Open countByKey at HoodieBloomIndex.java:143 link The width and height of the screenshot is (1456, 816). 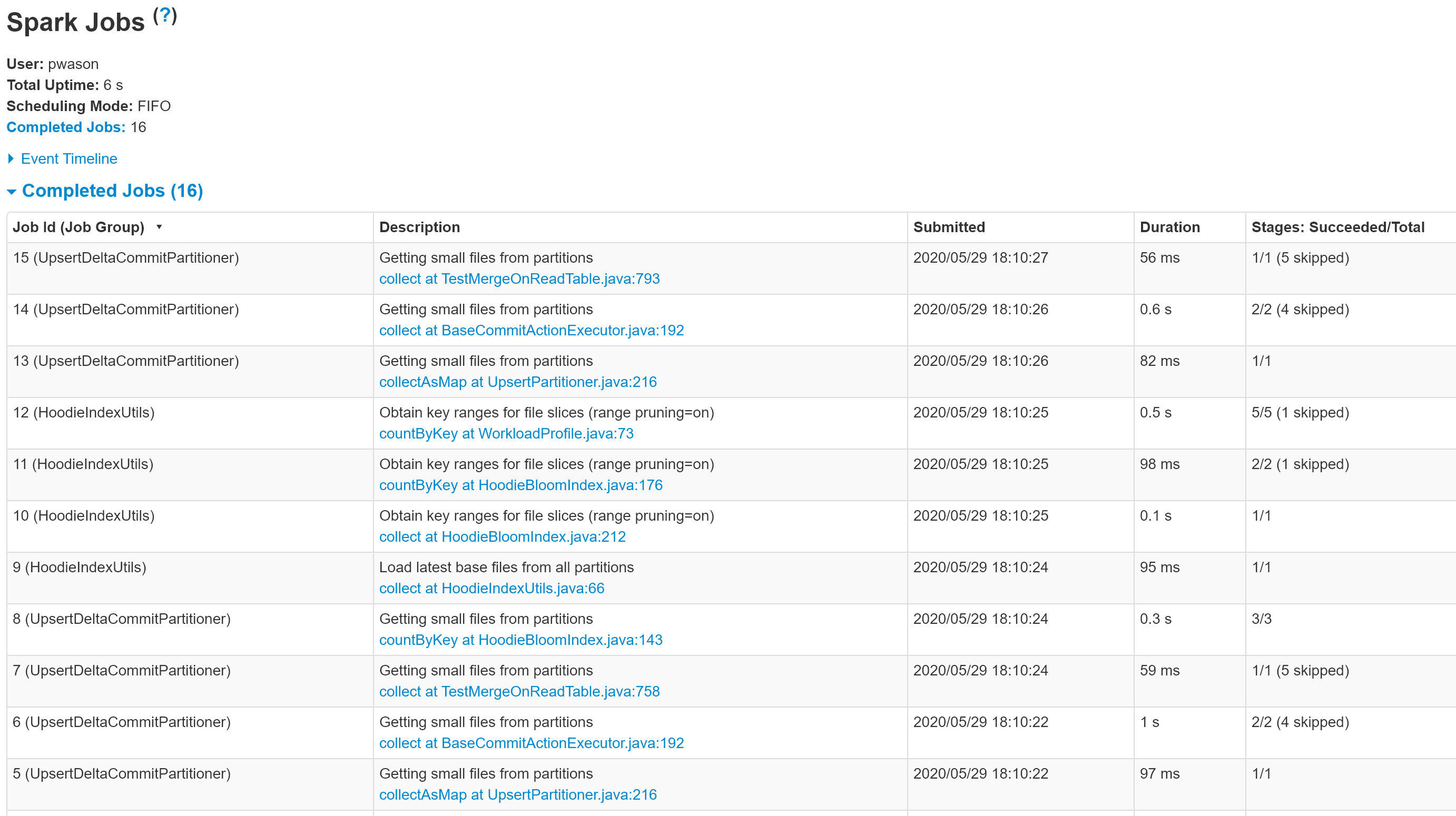[x=520, y=640]
